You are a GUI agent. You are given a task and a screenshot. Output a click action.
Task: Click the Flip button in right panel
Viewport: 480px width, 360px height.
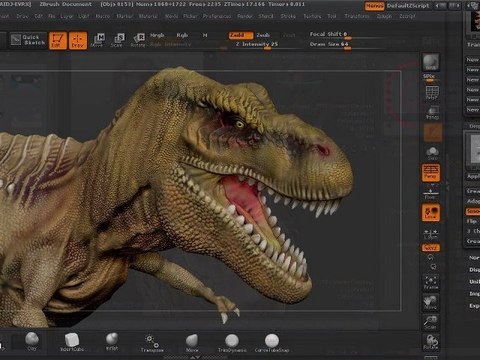click(x=472, y=221)
